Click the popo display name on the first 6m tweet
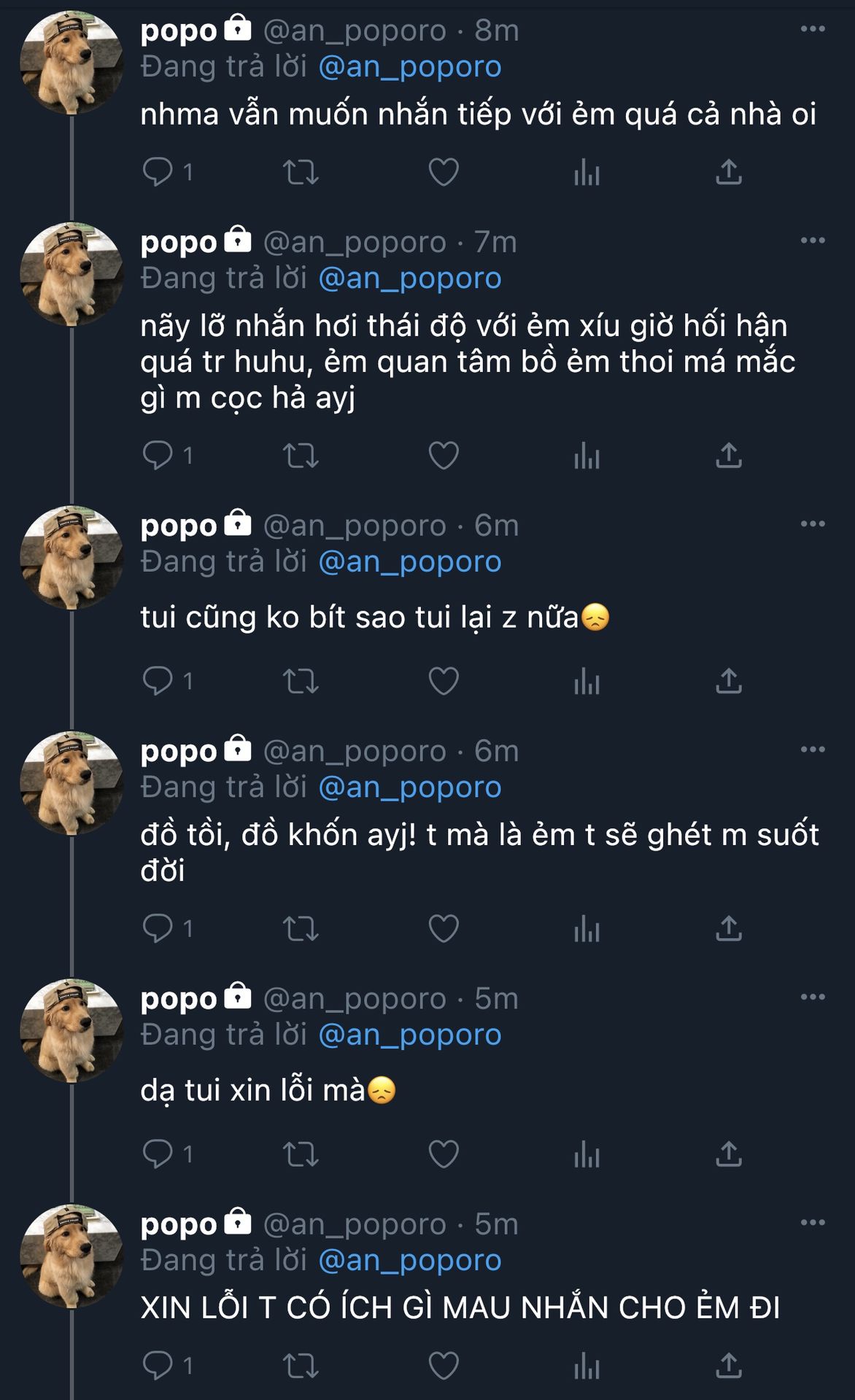 (x=179, y=526)
